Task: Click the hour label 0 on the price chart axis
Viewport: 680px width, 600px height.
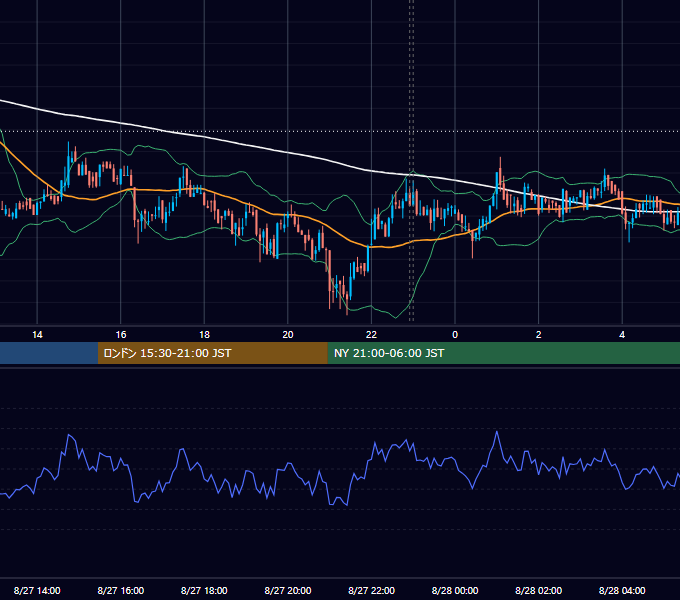Action: [455, 335]
